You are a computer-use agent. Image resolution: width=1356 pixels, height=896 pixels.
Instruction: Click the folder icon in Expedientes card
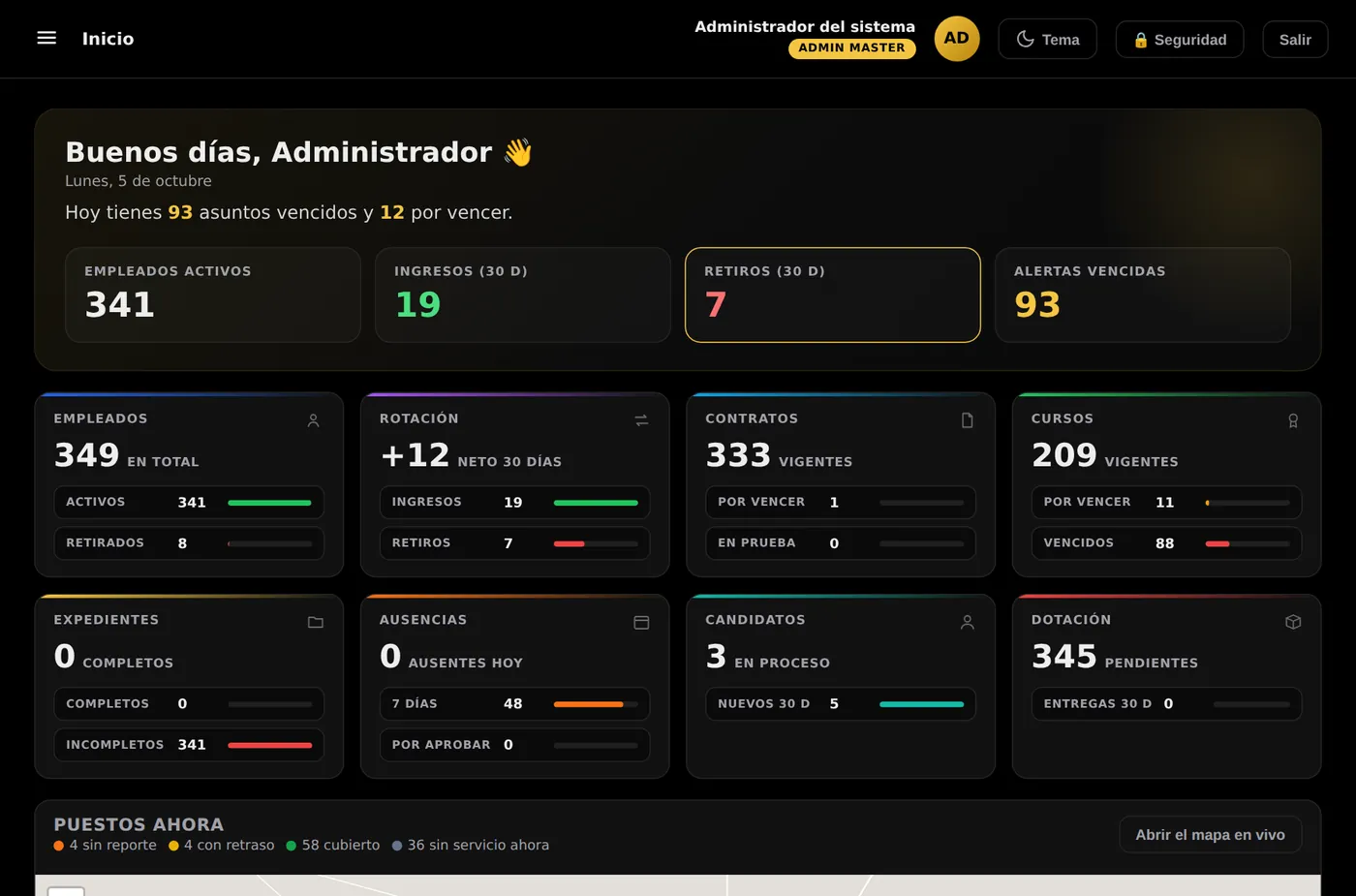pos(316,622)
